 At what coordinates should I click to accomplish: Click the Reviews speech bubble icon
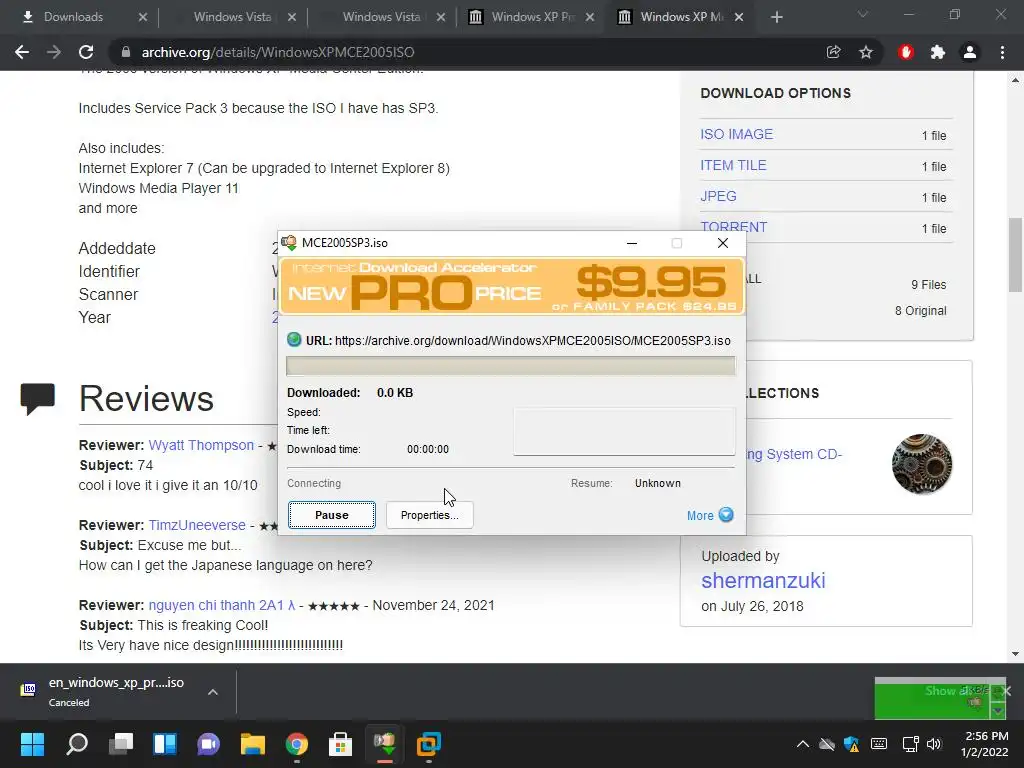click(x=37, y=398)
